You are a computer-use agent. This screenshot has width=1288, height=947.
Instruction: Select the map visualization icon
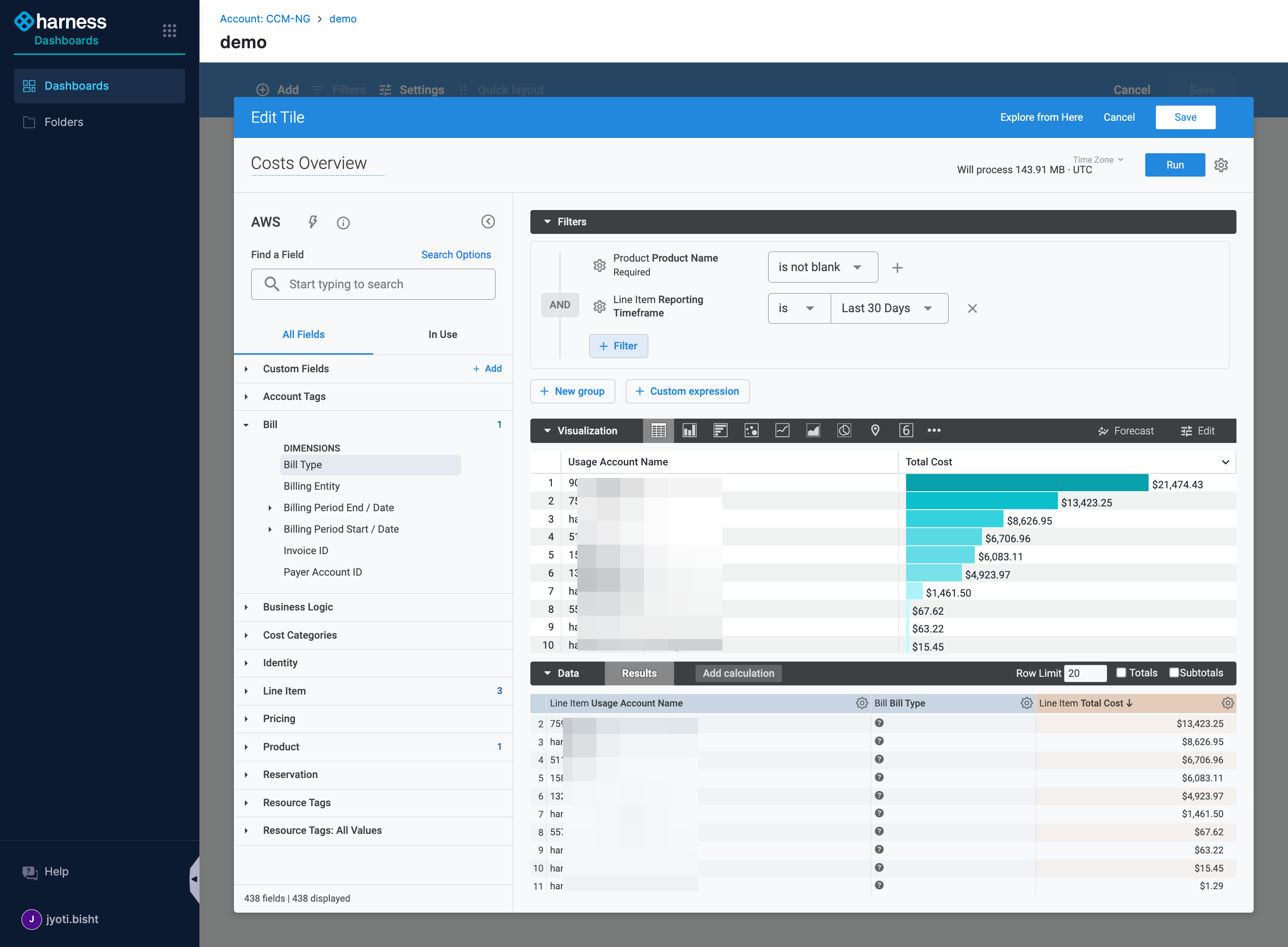875,431
